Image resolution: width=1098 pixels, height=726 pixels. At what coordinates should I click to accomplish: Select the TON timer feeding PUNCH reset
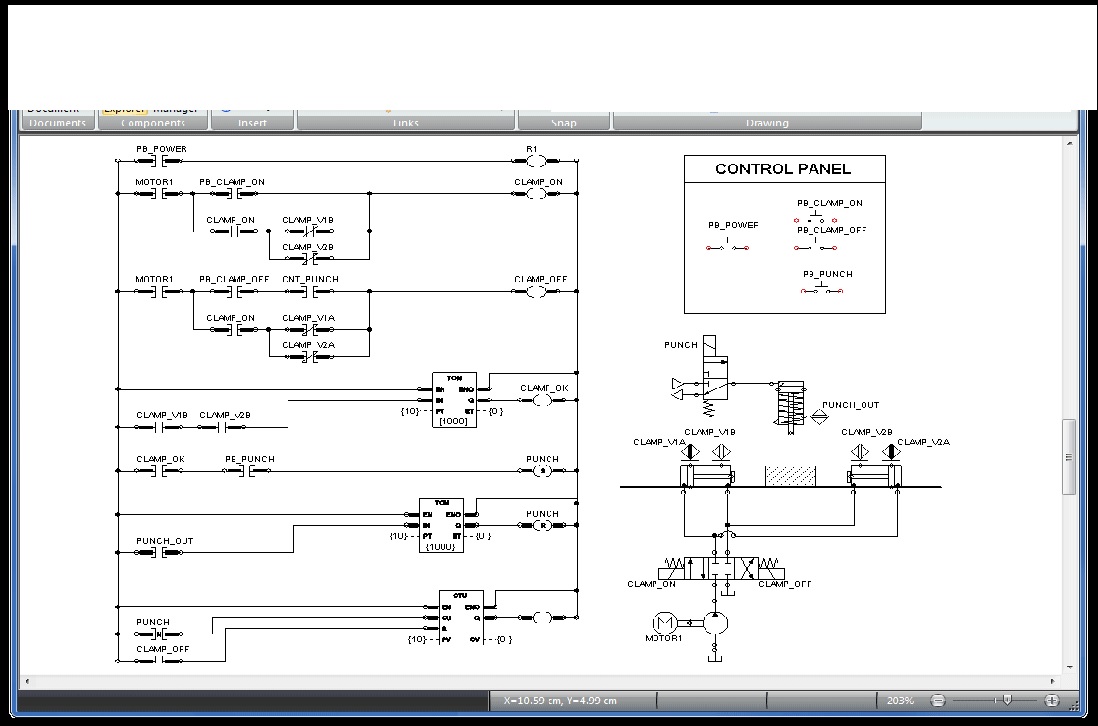[x=441, y=525]
